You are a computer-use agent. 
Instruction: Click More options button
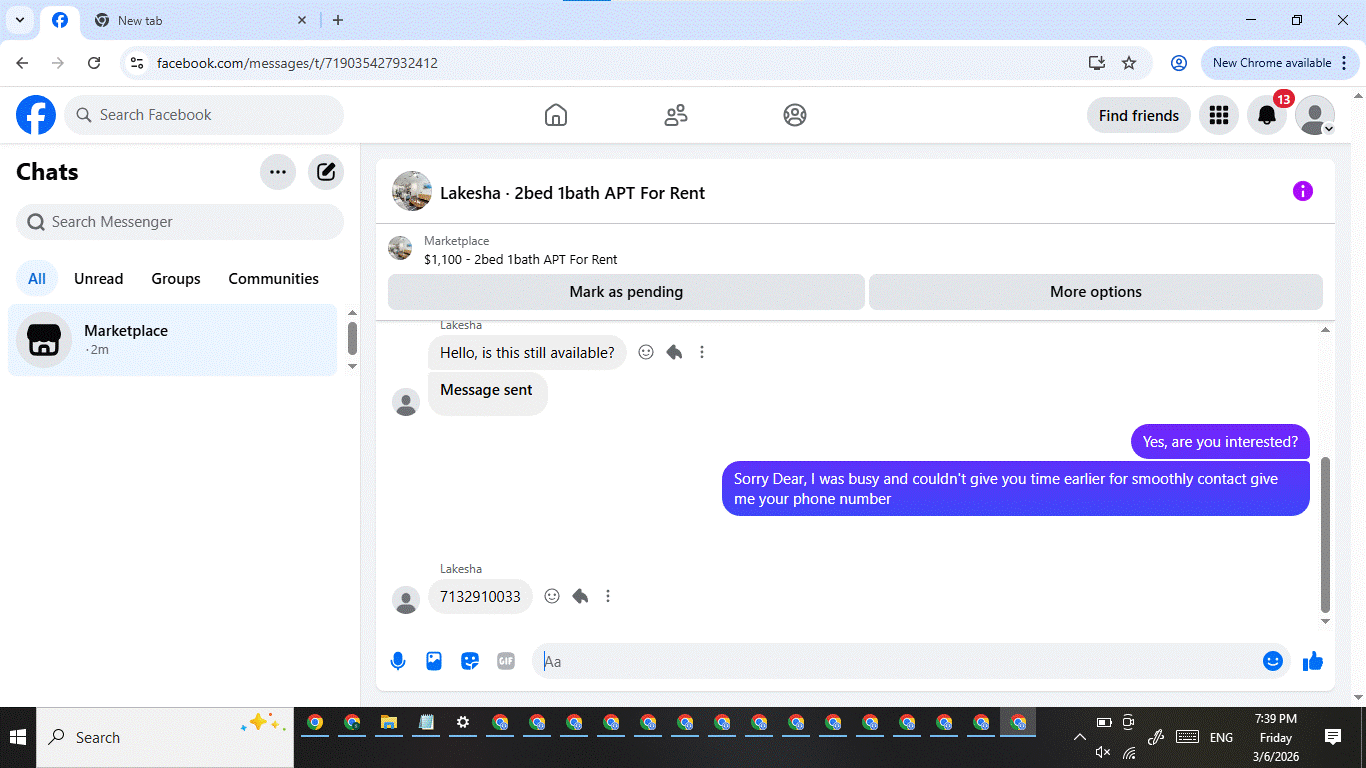coord(1096,292)
